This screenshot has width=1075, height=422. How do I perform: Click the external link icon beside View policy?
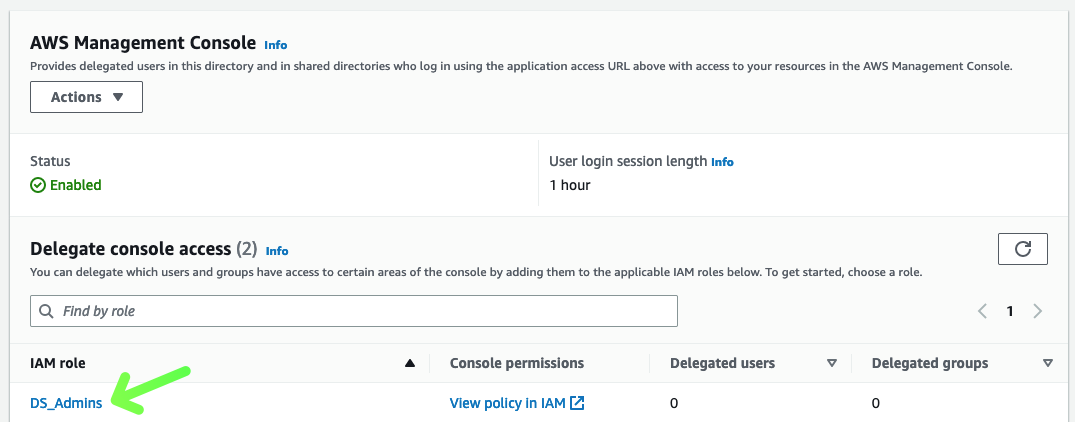[577, 404]
